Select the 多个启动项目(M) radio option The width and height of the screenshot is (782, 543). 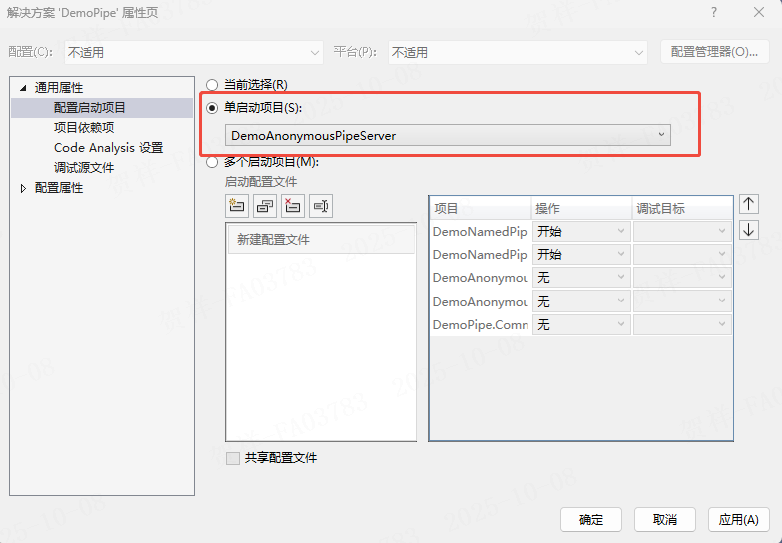pos(212,162)
